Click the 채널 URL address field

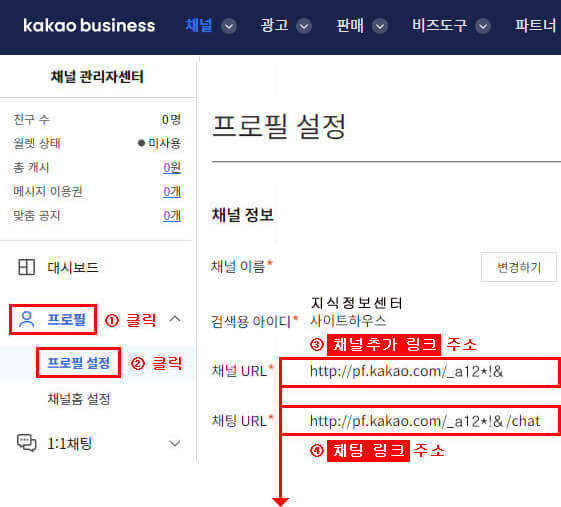click(x=420, y=372)
